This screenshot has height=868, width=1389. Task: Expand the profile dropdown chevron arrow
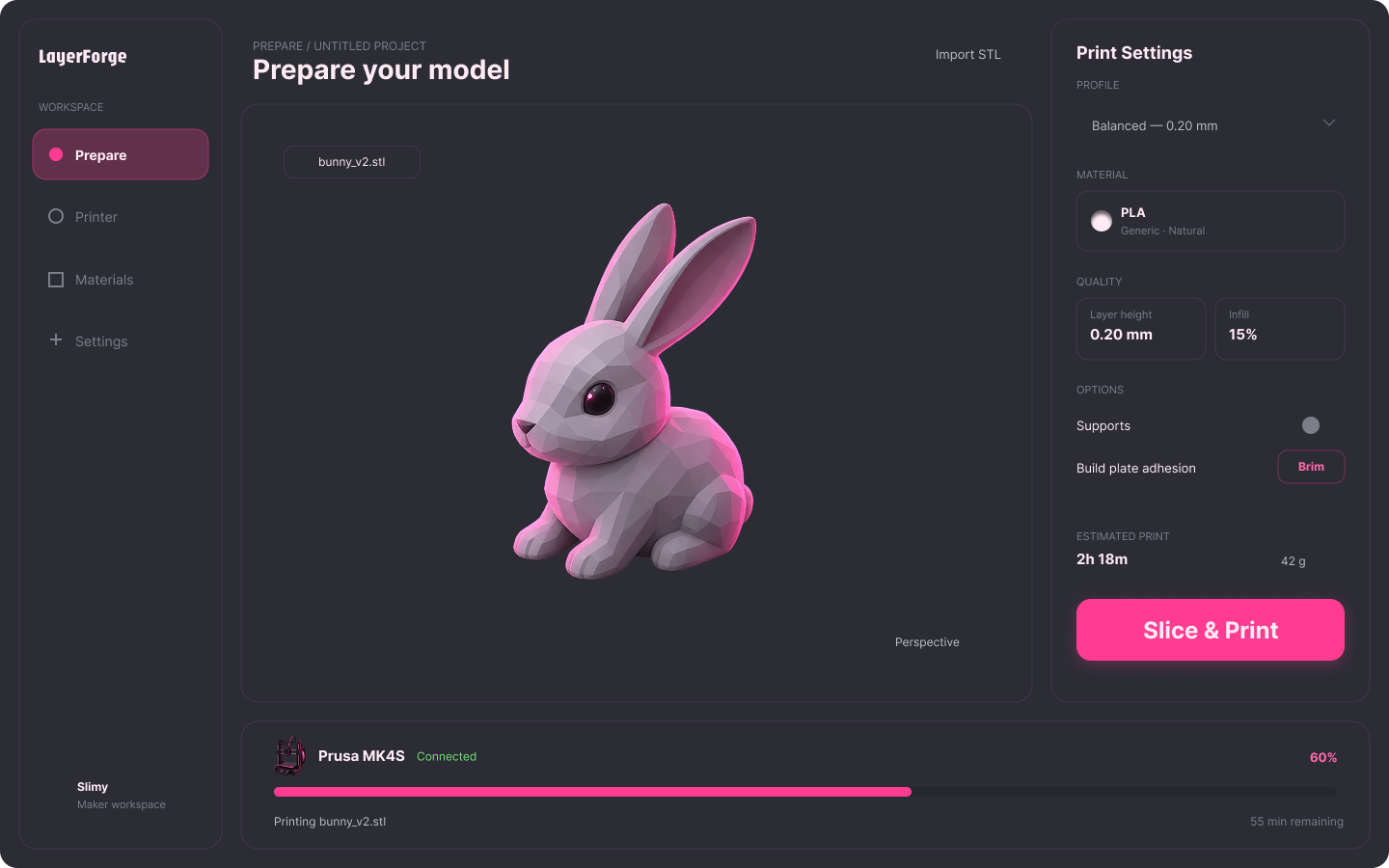click(x=1329, y=123)
